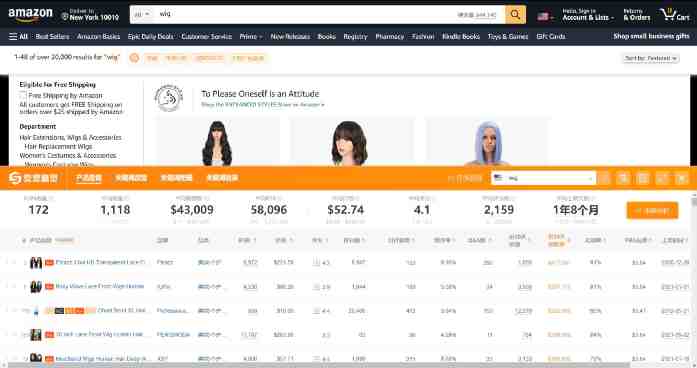Open Best Sellers in navigation bar
The height and width of the screenshot is (368, 697).
(x=52, y=36)
